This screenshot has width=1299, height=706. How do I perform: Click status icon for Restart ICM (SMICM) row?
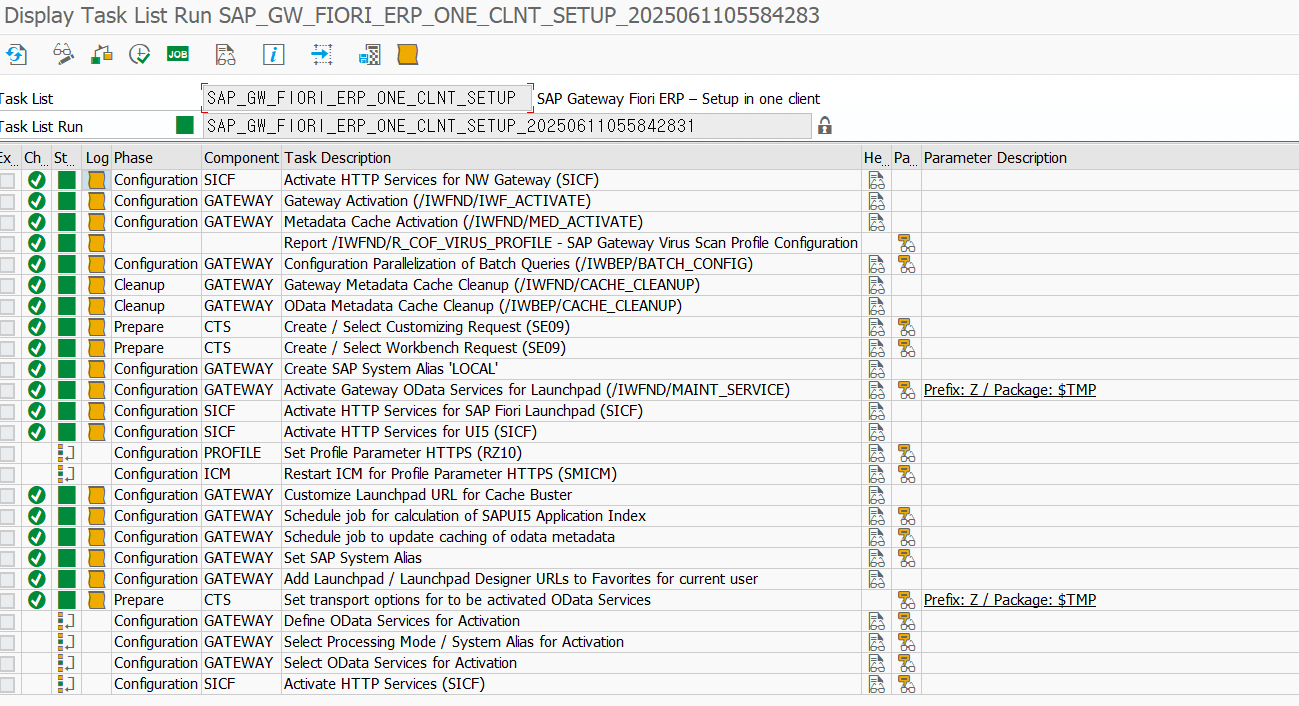click(66, 474)
